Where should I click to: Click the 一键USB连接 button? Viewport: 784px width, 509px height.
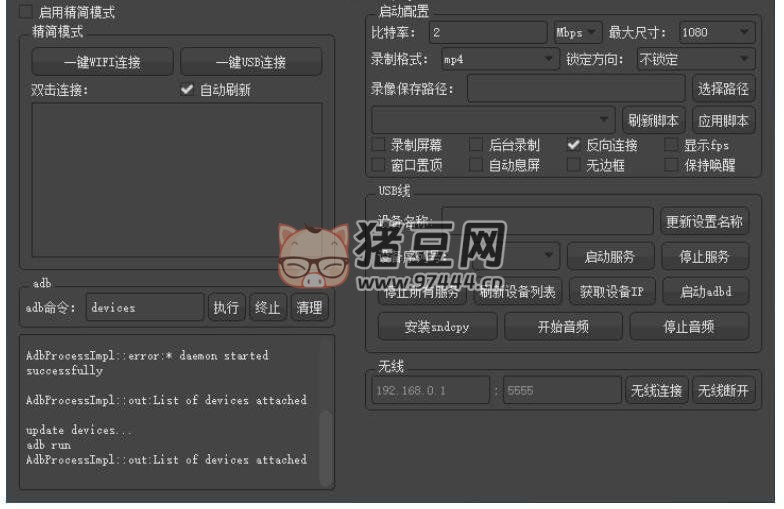pyautogui.click(x=251, y=62)
